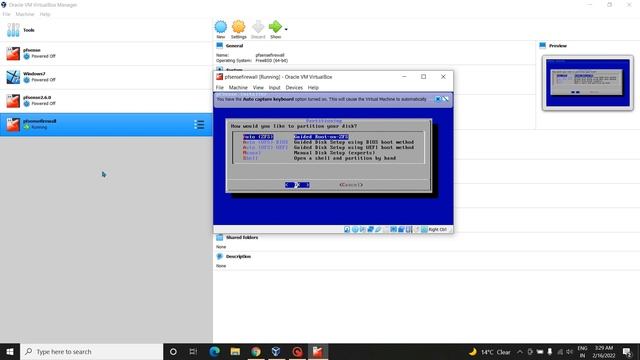Open the dropdown arrow beside Show
The height and width of the screenshot is (360, 640).
click(x=286, y=29)
